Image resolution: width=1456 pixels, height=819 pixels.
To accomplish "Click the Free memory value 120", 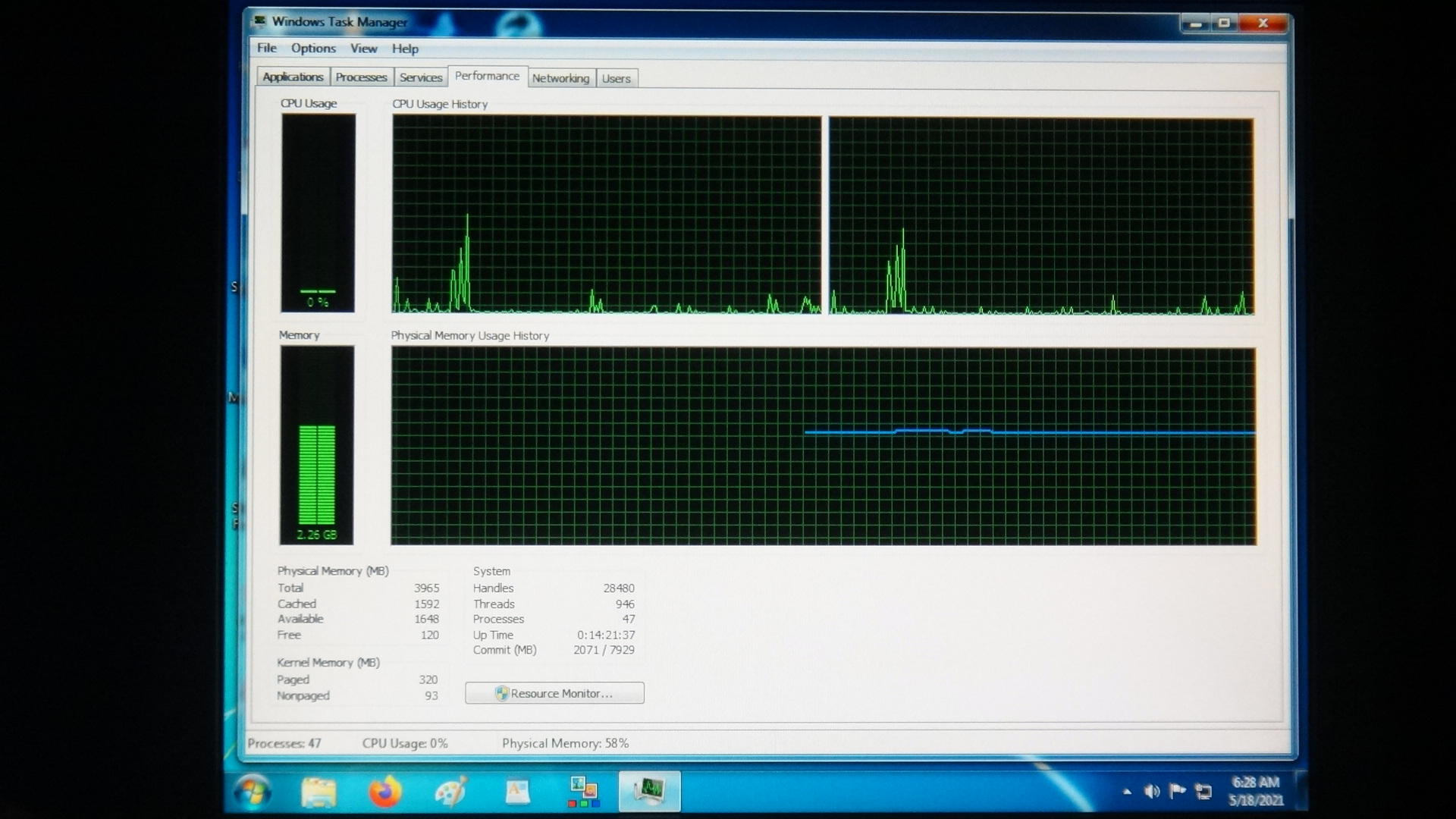I will [x=429, y=635].
